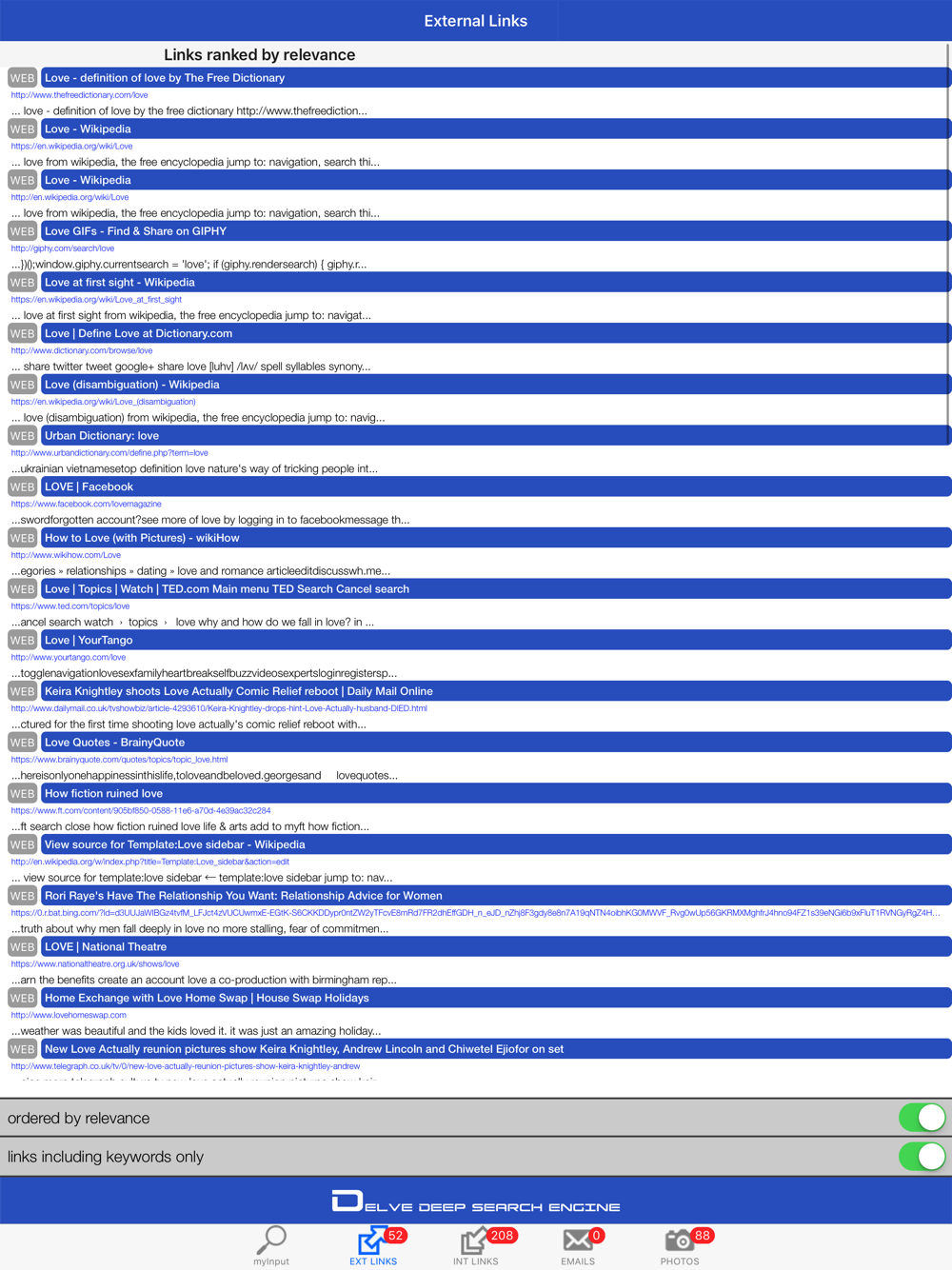Tap the WEB badge beside Love | YourTango
This screenshot has width=952, height=1270.
22,640
